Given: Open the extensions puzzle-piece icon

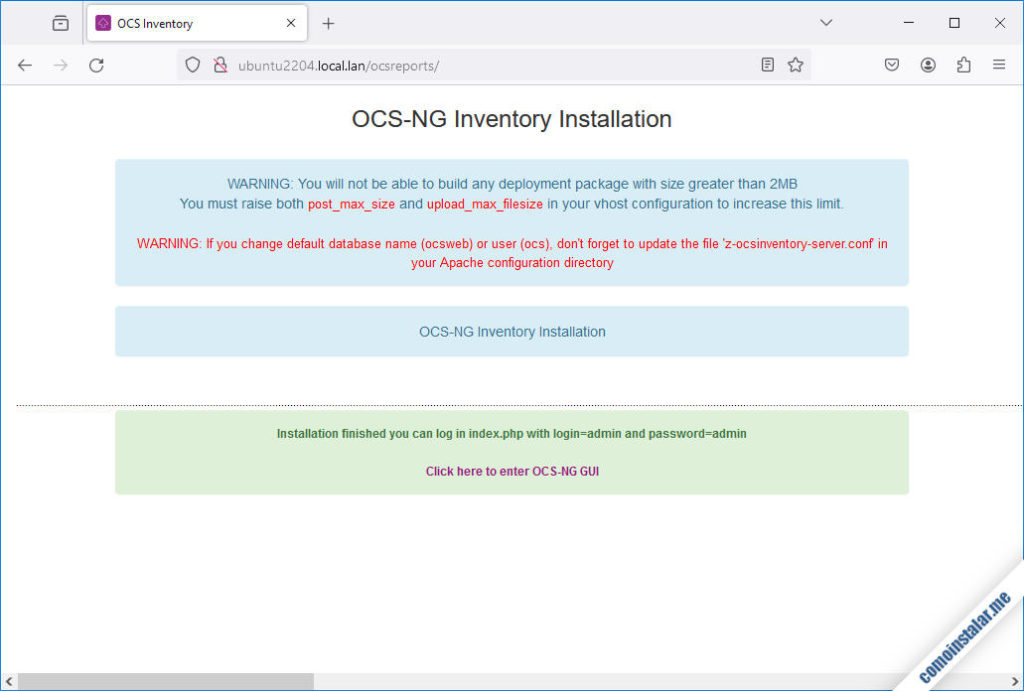Looking at the screenshot, I should click(x=963, y=64).
